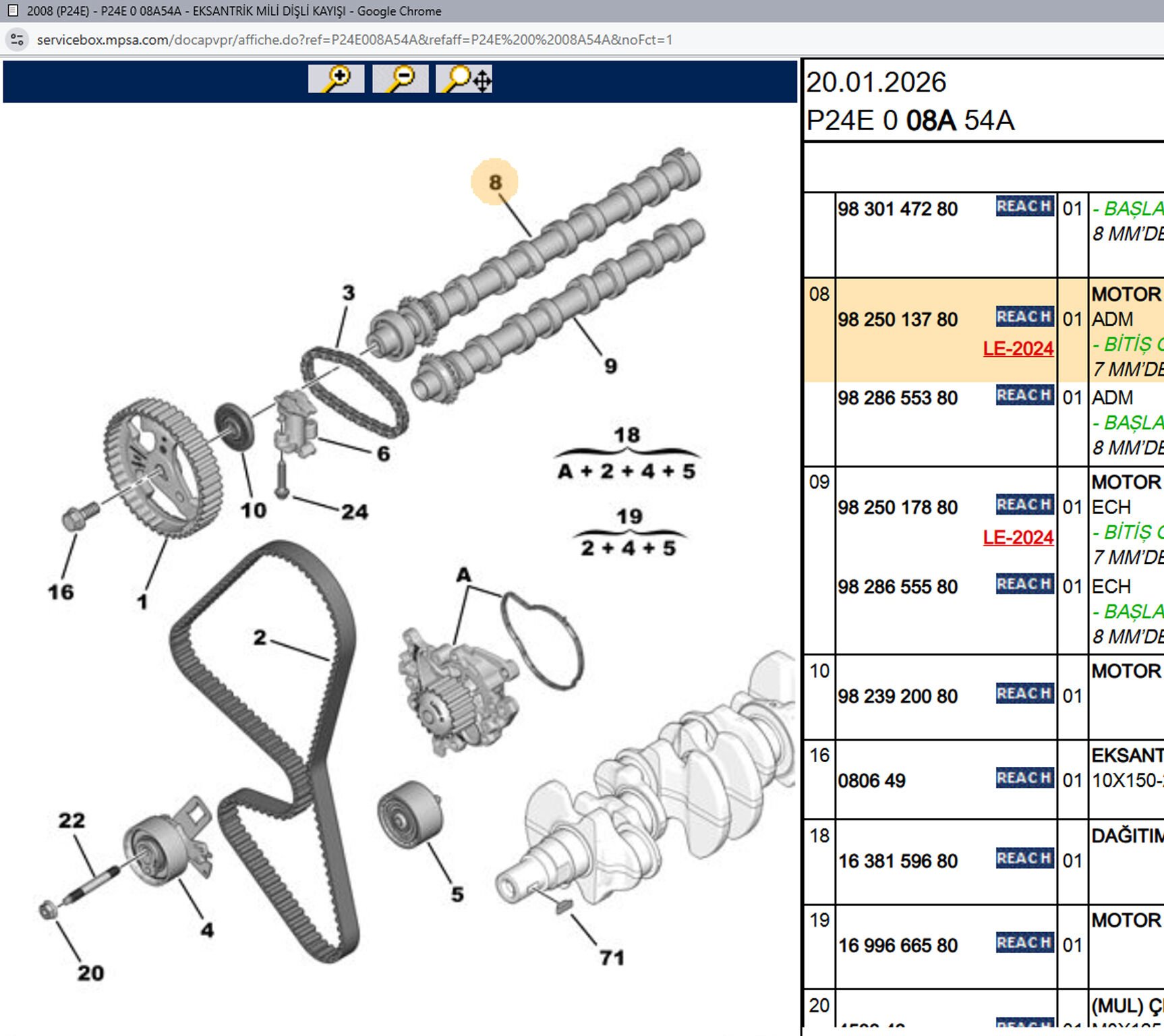Click callout 18 kit label on diagram
Screen dimensions: 1164x1036
[x=627, y=436]
